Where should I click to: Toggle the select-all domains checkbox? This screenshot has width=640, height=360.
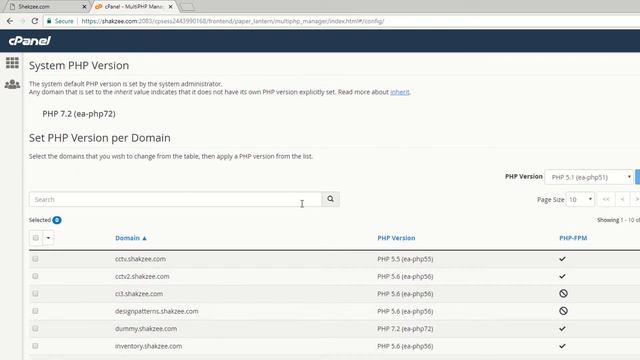(36, 238)
